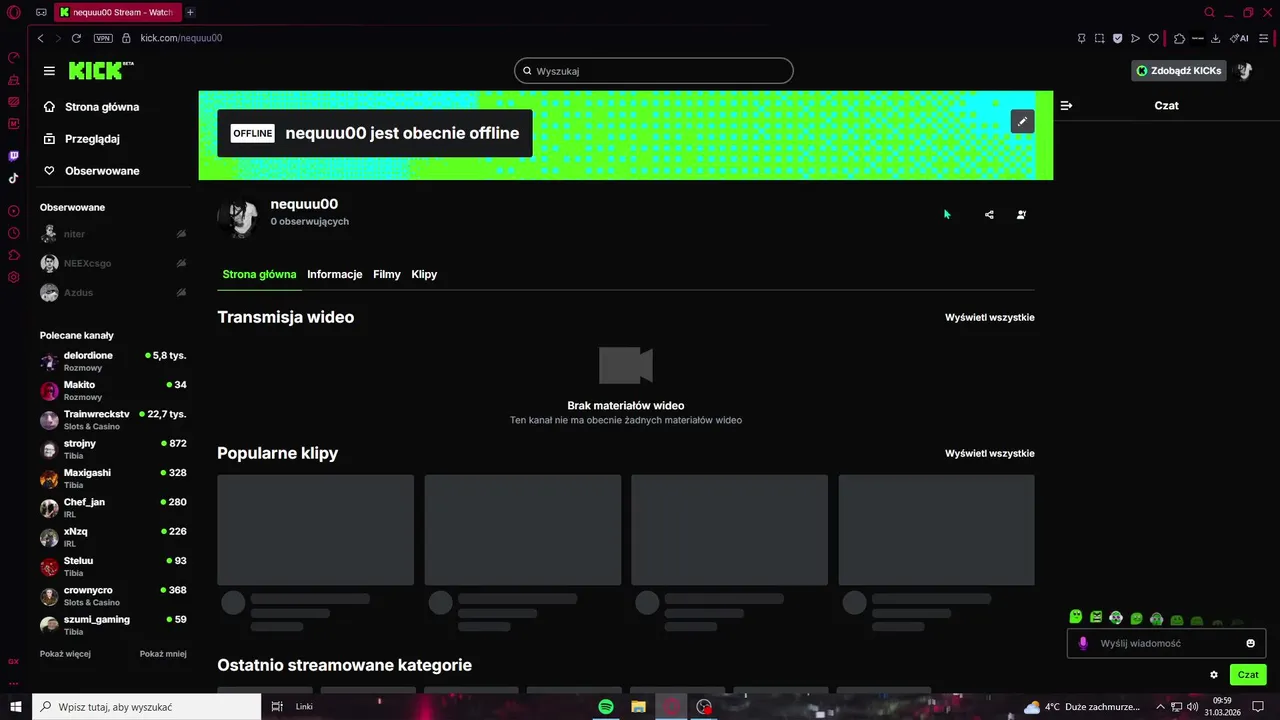Open chat settings gear

[x=1214, y=675]
